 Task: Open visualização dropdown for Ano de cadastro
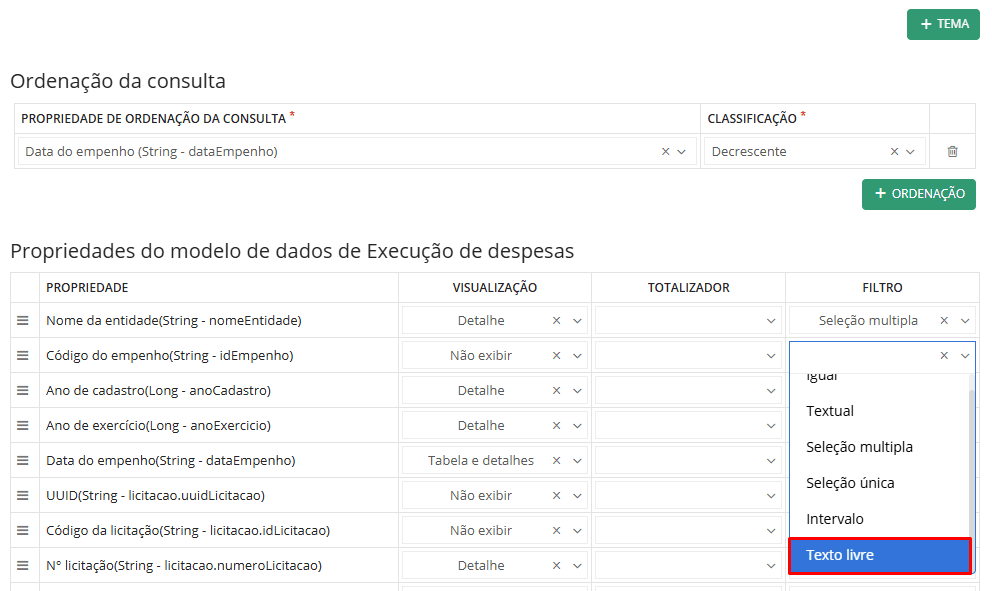pos(577,390)
